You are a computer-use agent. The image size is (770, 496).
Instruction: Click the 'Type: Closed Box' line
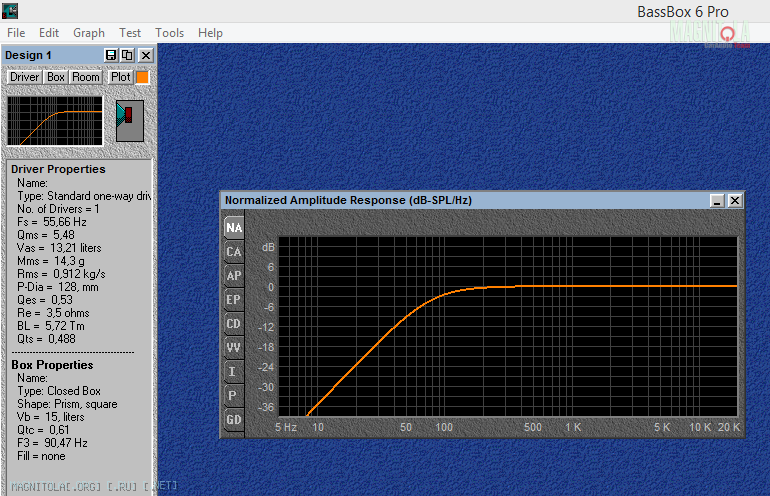click(59, 391)
